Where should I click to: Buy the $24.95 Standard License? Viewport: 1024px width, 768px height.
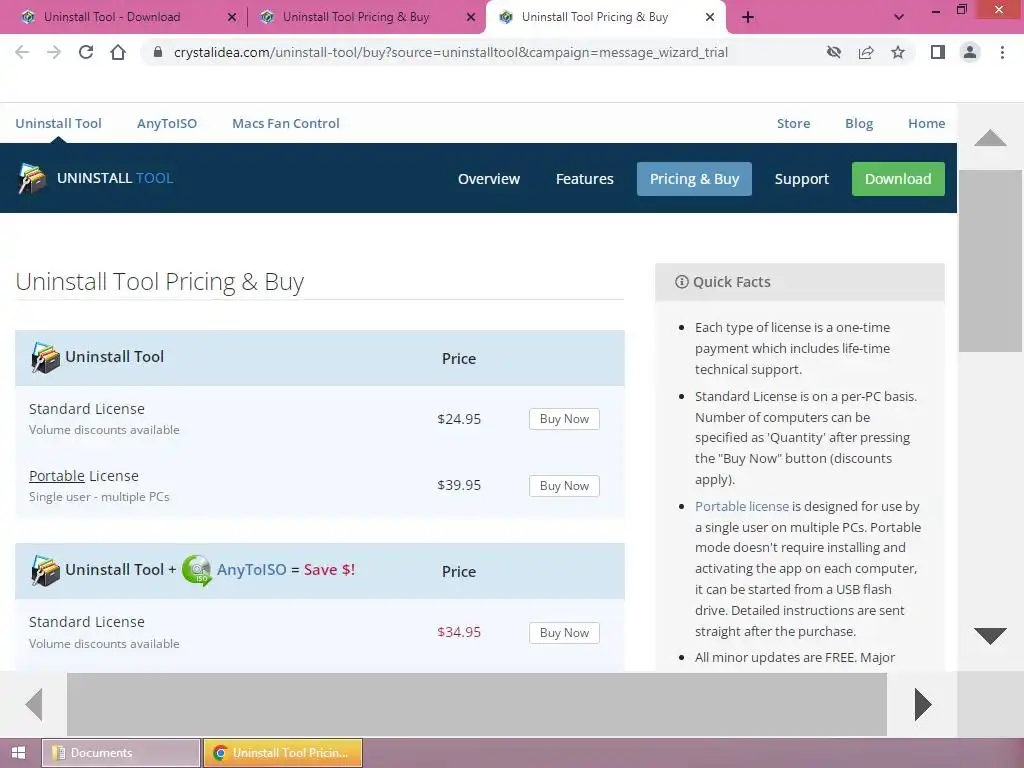coord(564,419)
